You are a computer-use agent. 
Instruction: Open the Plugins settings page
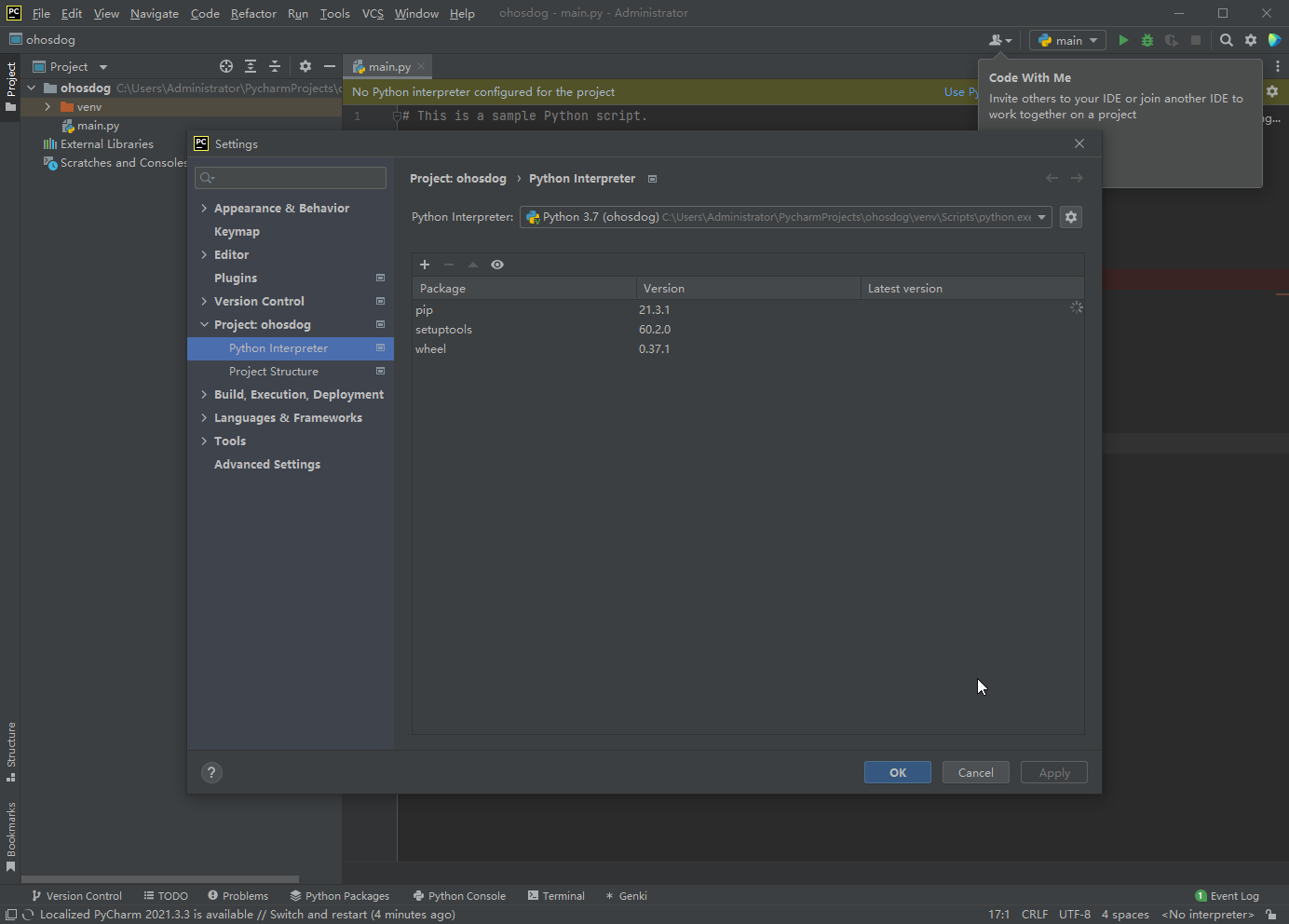[x=236, y=279]
